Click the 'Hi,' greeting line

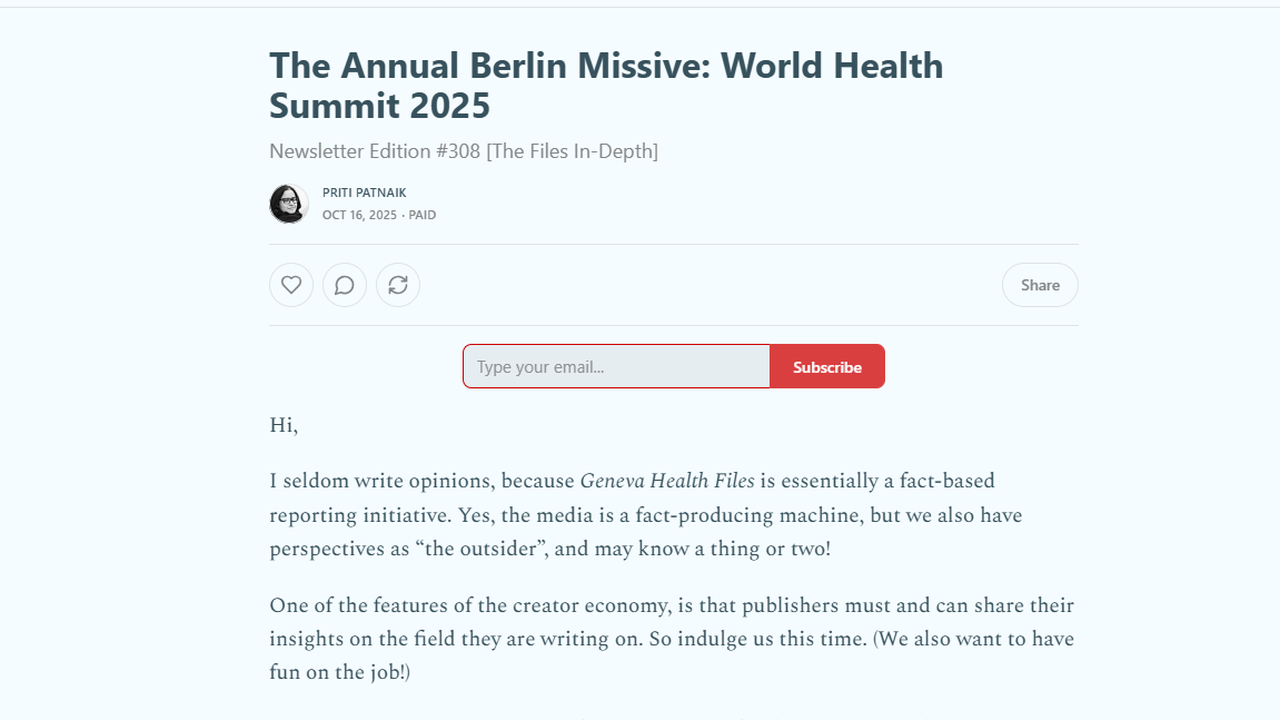(284, 425)
